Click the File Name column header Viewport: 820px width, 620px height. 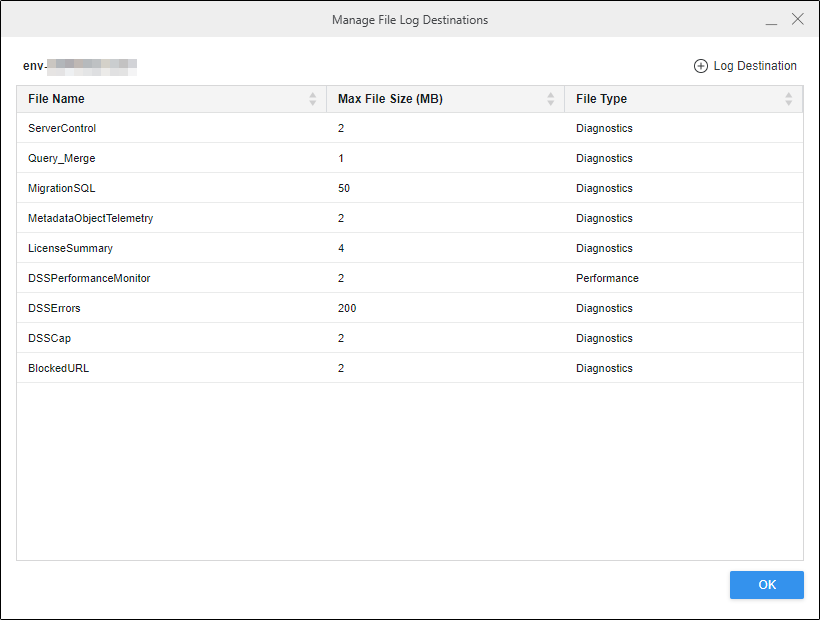pyautogui.click(x=57, y=99)
